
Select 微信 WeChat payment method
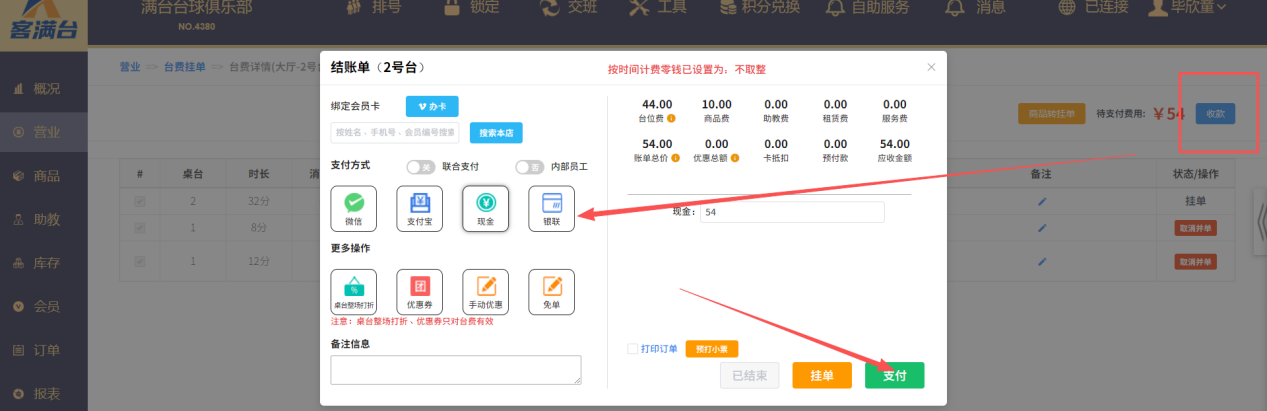pos(354,208)
